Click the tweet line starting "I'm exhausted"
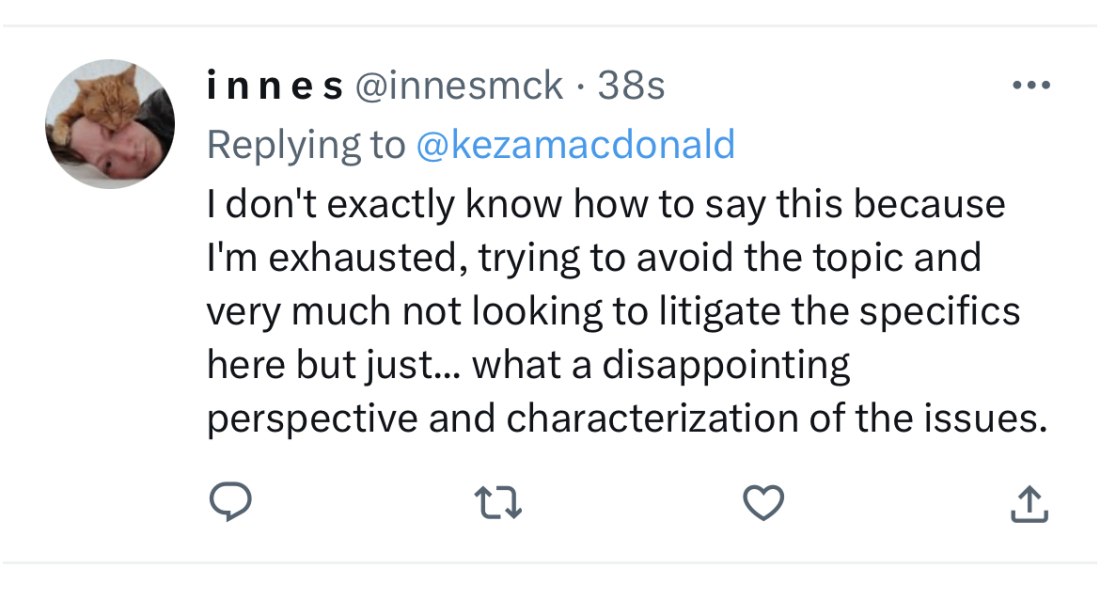Viewport: 1100px width, 600px height. coord(593,258)
